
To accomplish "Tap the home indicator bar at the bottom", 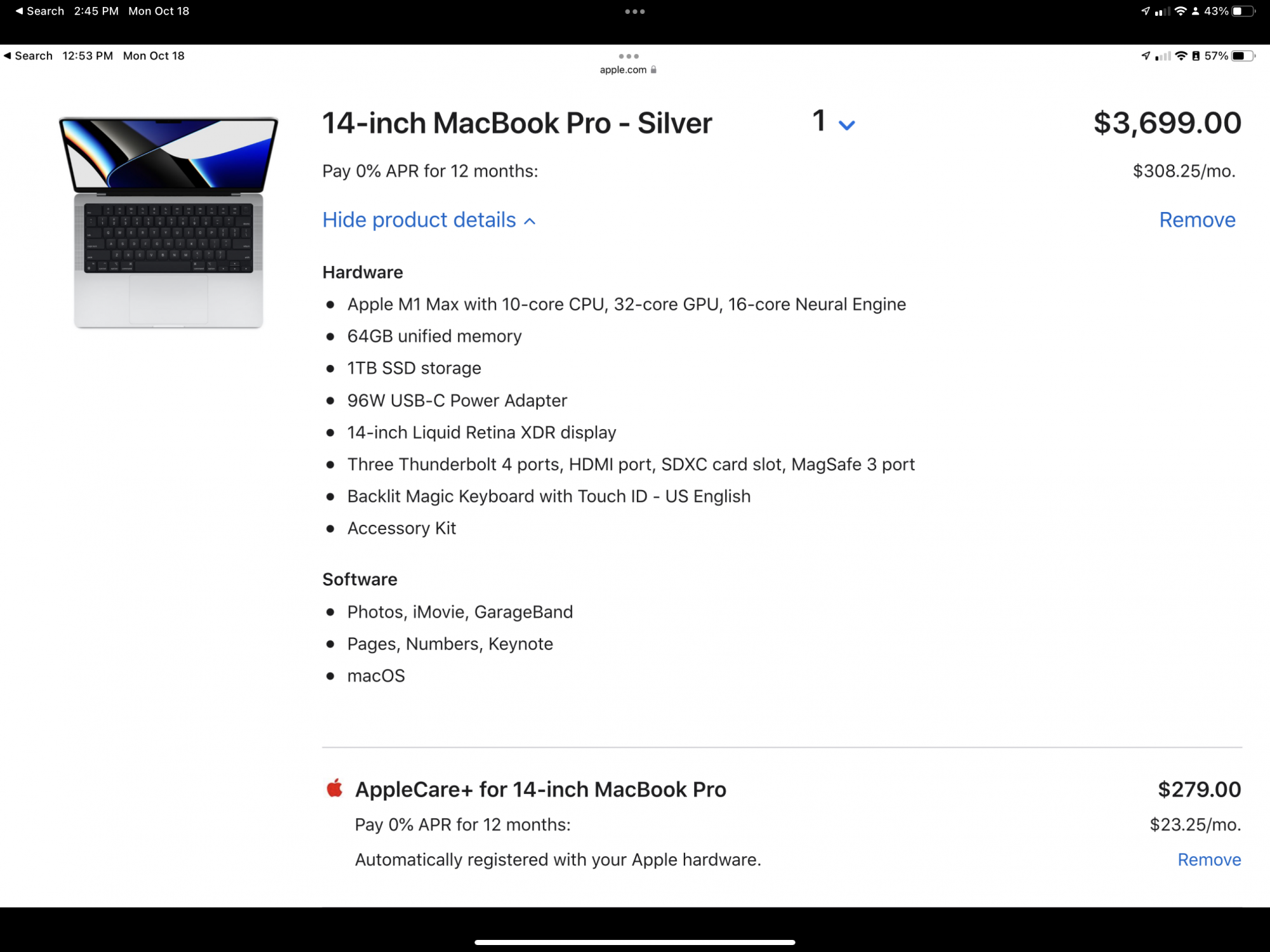I will click(635, 942).
